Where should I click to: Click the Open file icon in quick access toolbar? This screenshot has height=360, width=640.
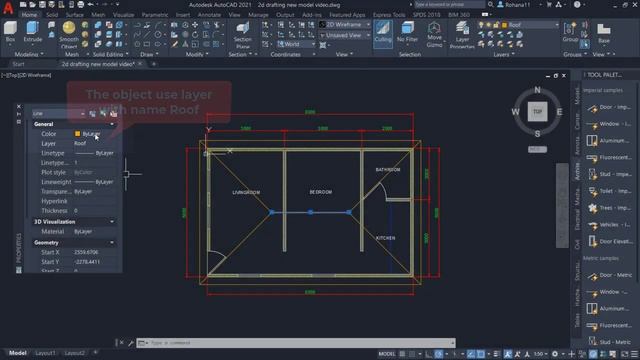coord(32,5)
